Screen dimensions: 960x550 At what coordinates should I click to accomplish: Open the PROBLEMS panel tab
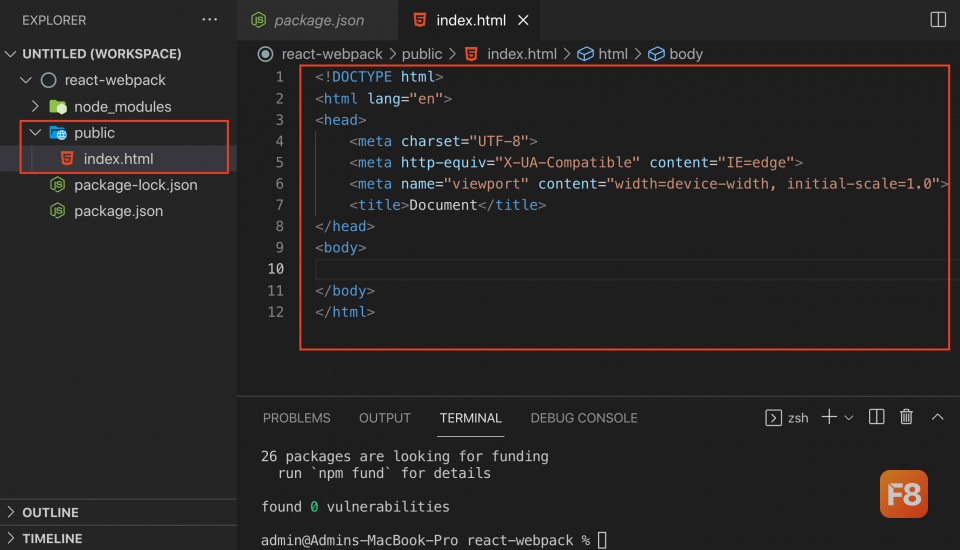pos(296,418)
